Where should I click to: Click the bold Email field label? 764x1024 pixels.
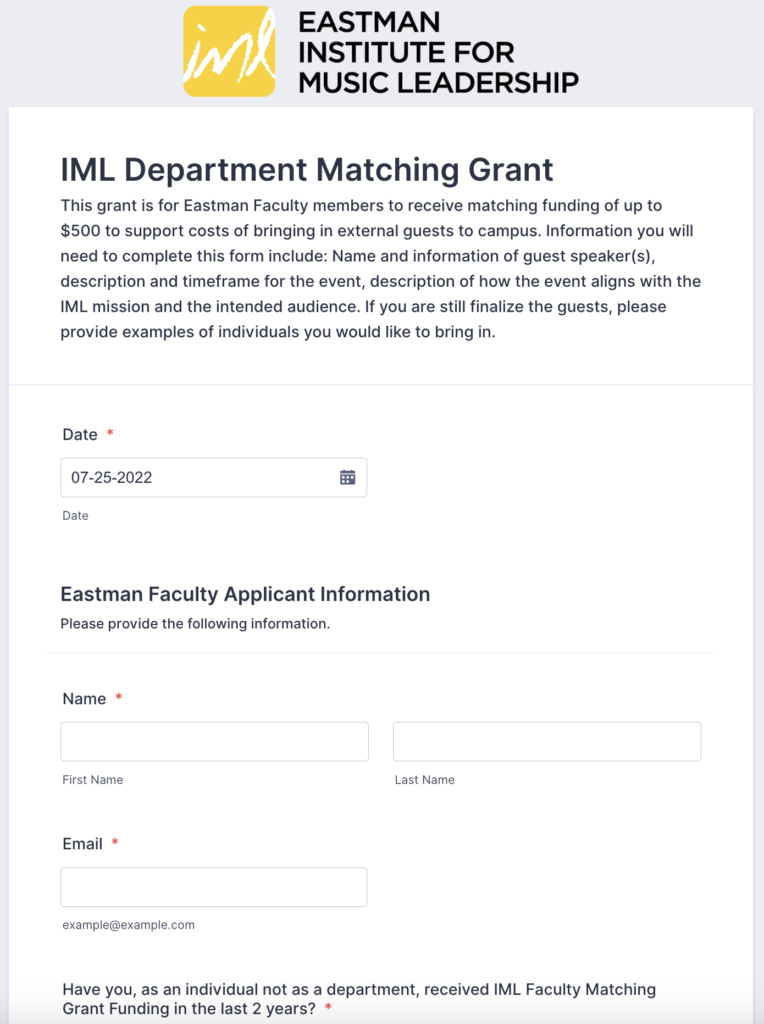coord(83,844)
